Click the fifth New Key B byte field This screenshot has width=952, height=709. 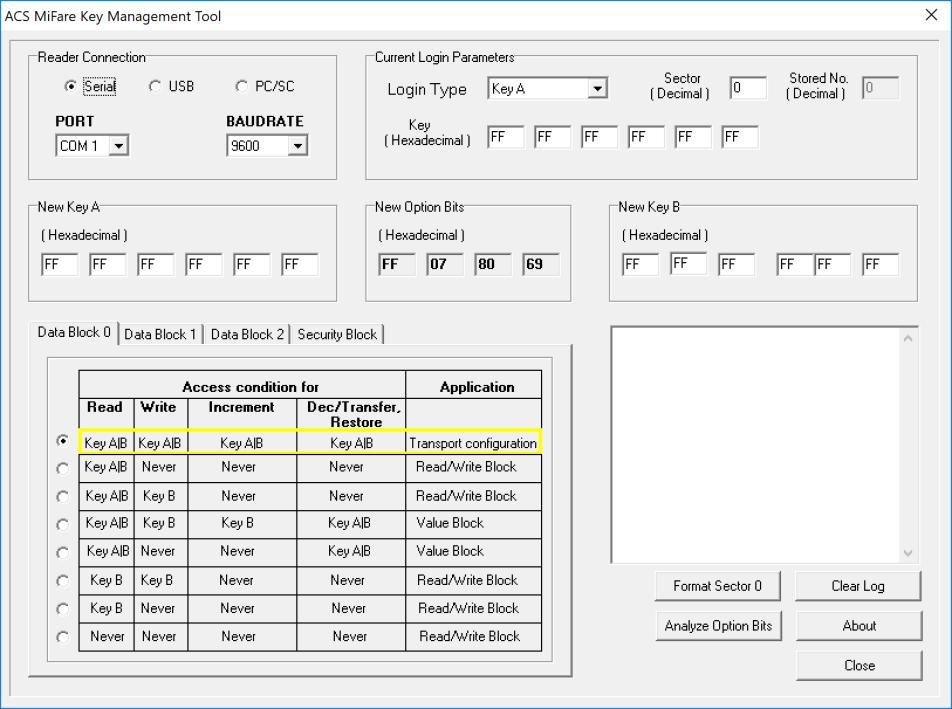[832, 264]
